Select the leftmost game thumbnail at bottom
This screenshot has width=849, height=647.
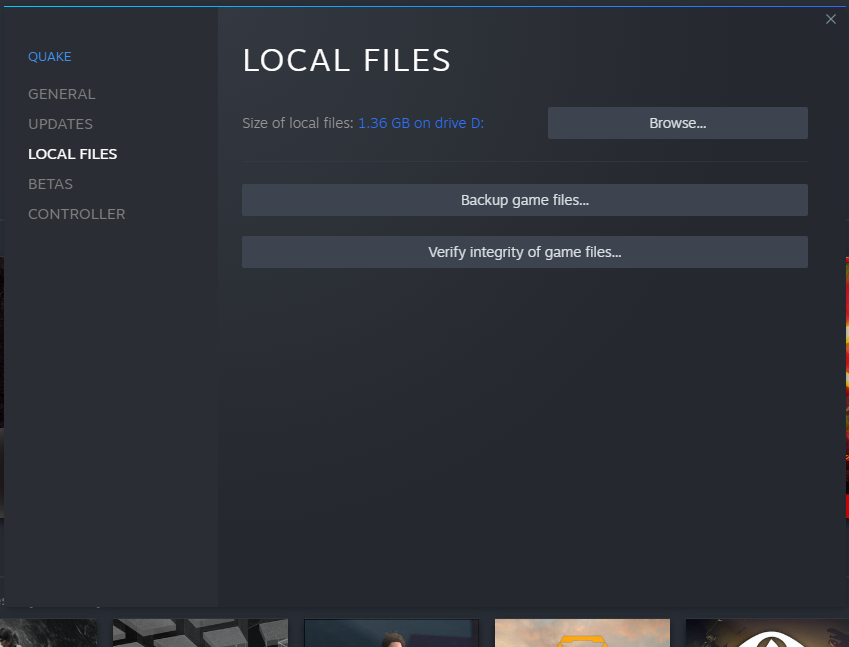point(48,633)
